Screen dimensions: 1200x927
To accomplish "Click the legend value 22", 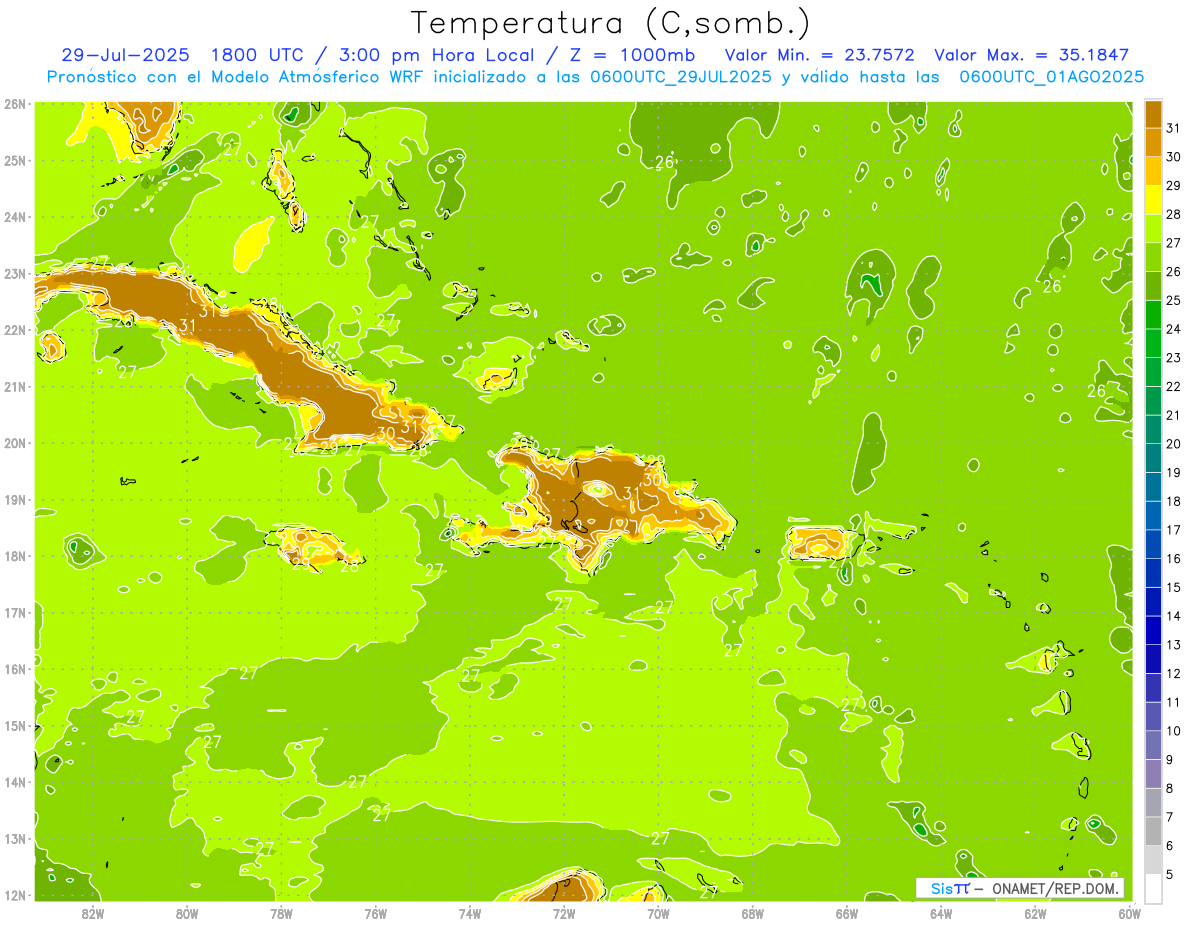I will coord(1174,387).
